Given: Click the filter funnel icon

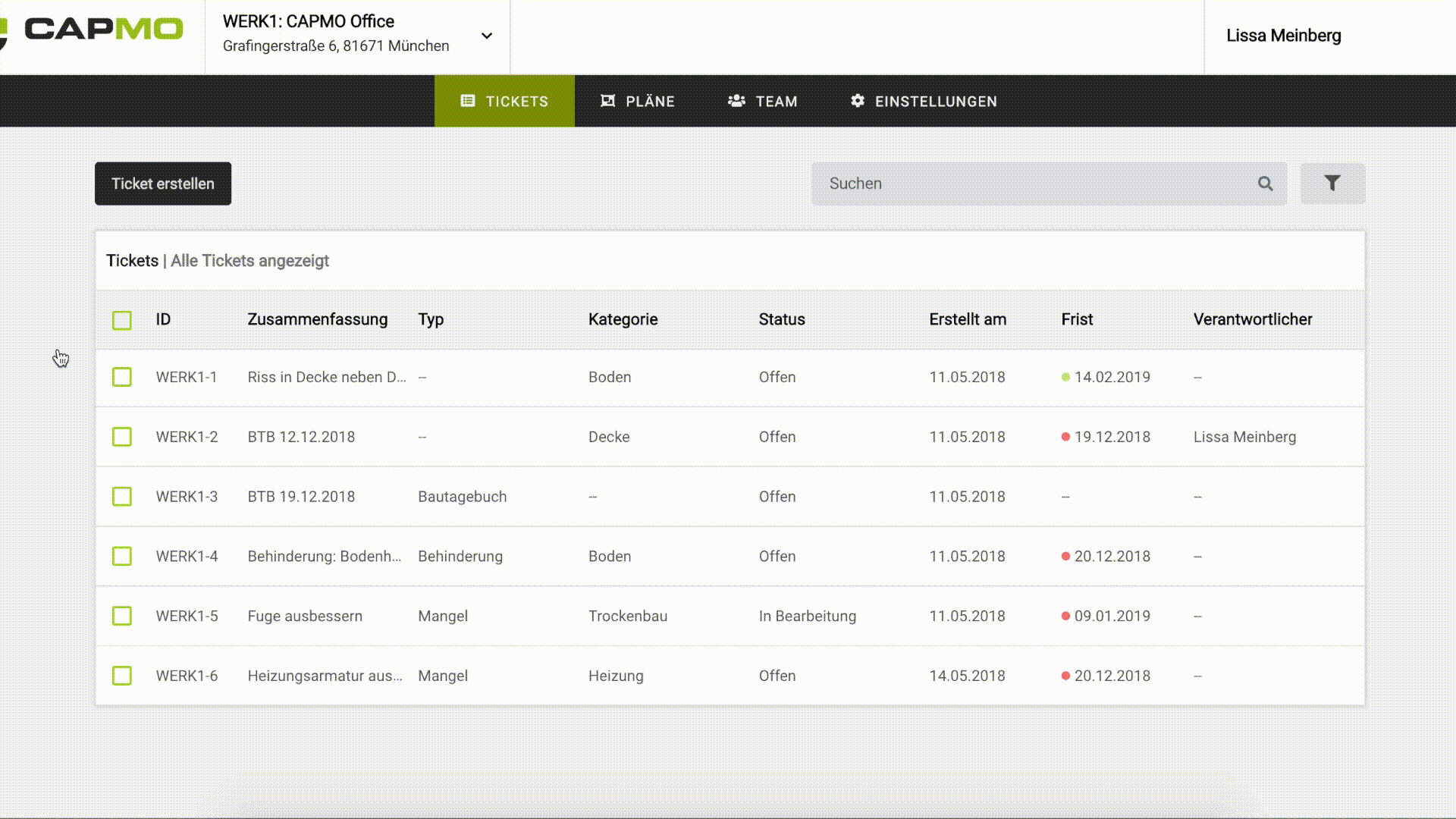Looking at the screenshot, I should coord(1332,183).
